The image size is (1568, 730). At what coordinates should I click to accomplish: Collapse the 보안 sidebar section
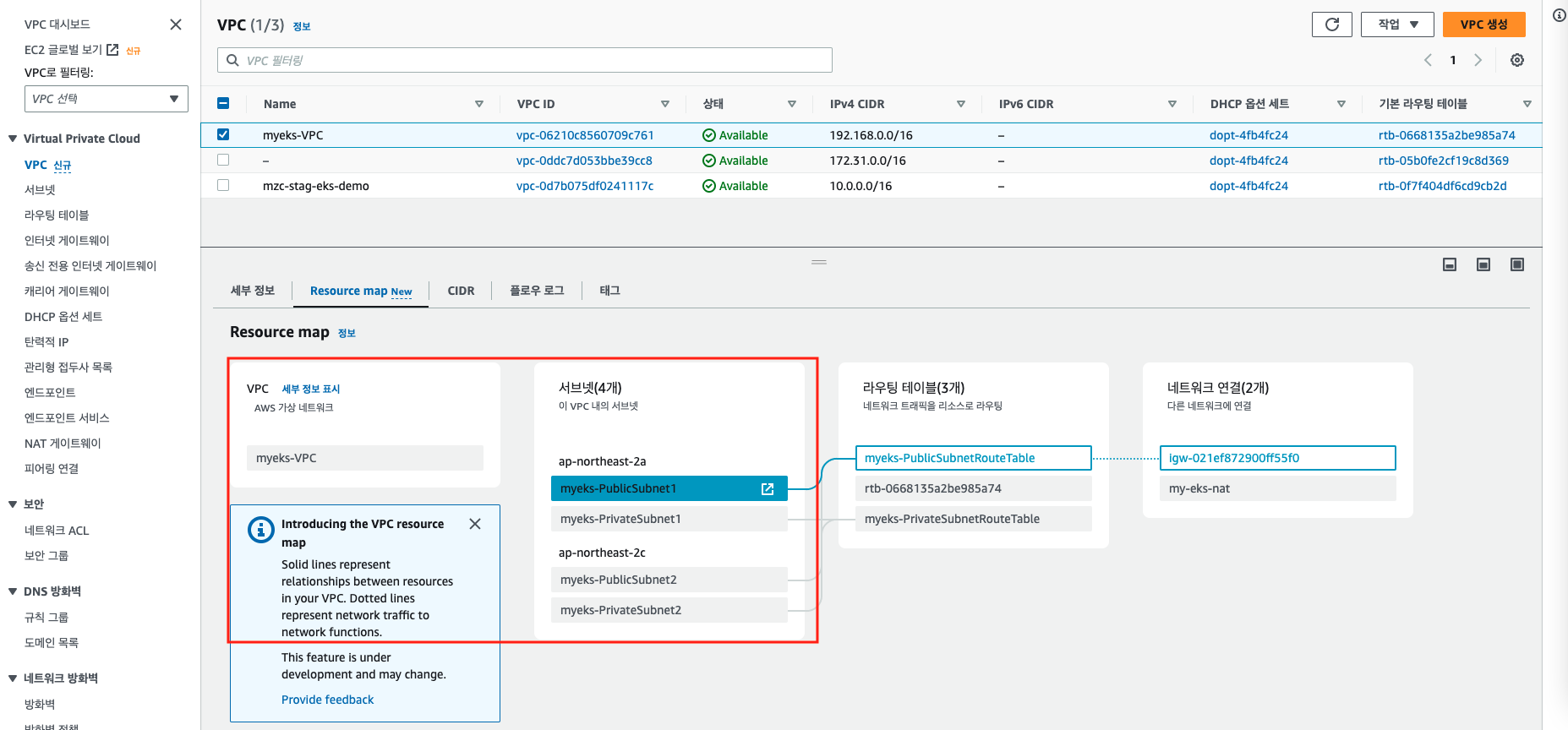[x=13, y=504]
